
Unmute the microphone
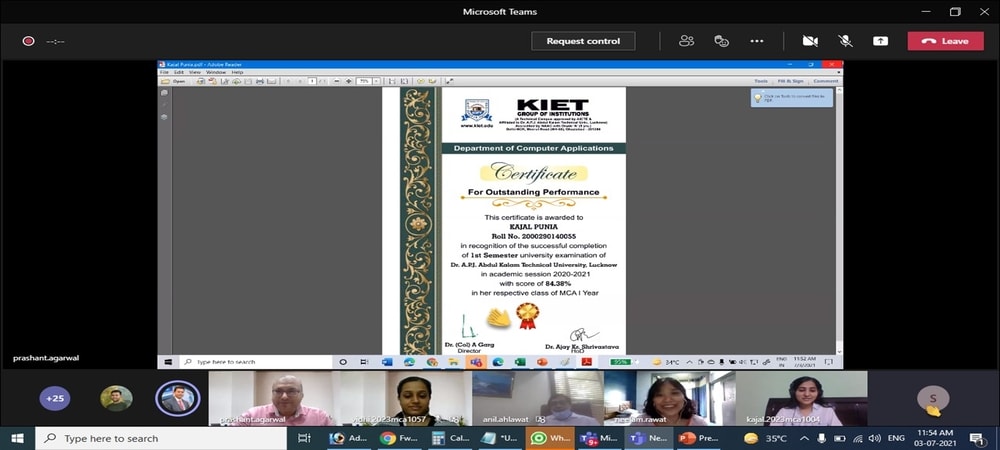point(845,41)
